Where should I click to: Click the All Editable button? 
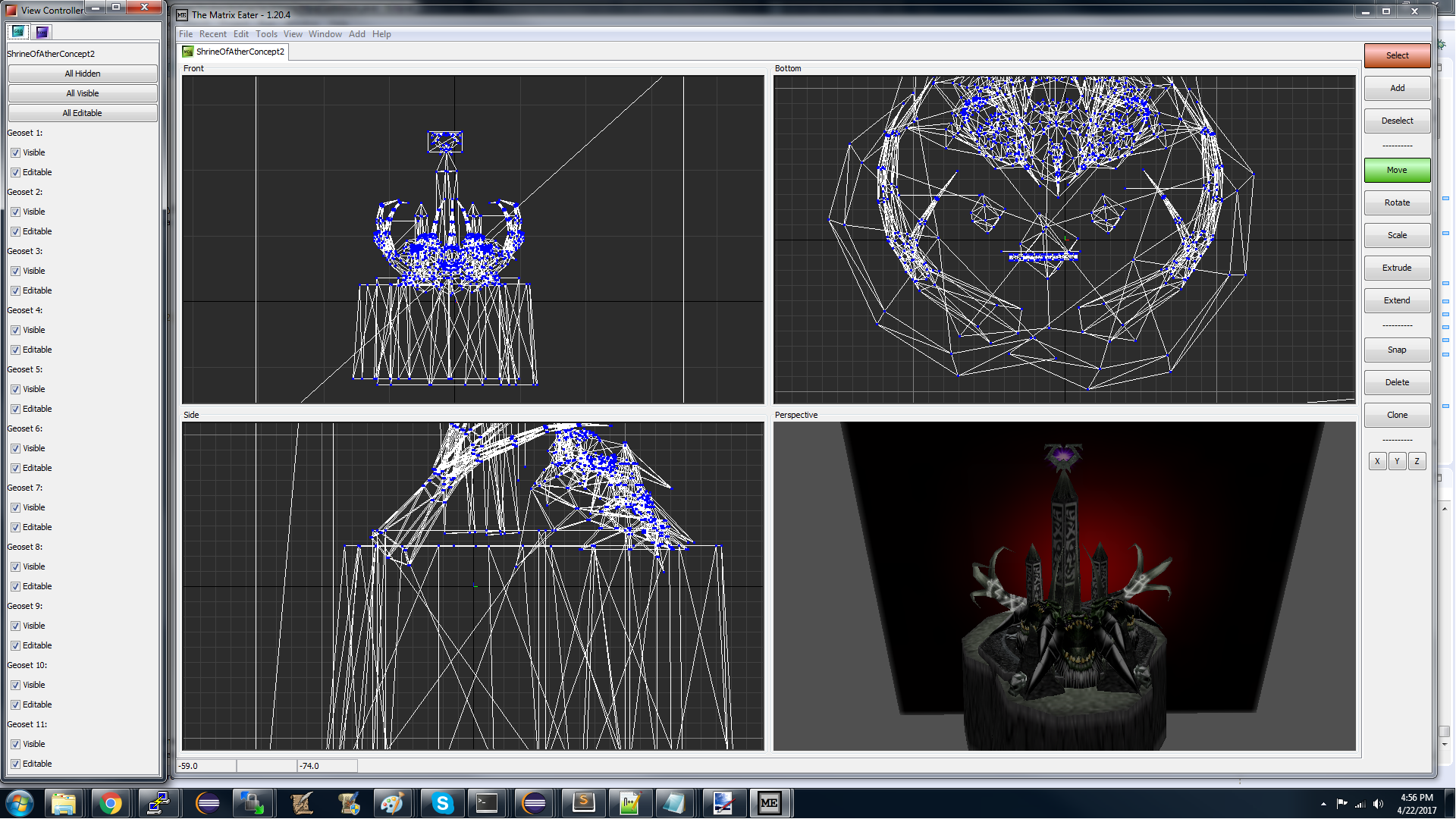[x=83, y=113]
